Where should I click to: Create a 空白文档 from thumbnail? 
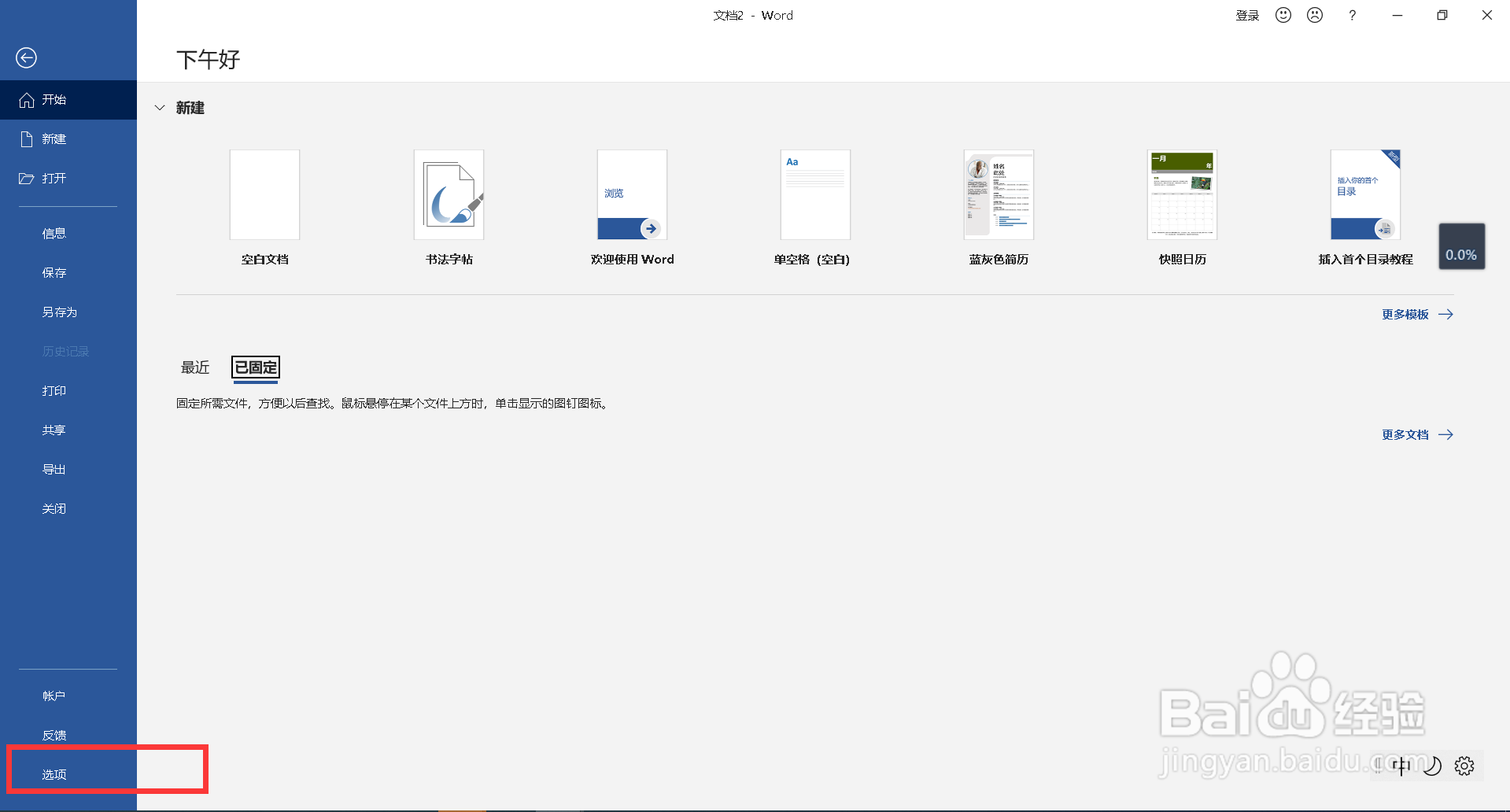click(264, 194)
